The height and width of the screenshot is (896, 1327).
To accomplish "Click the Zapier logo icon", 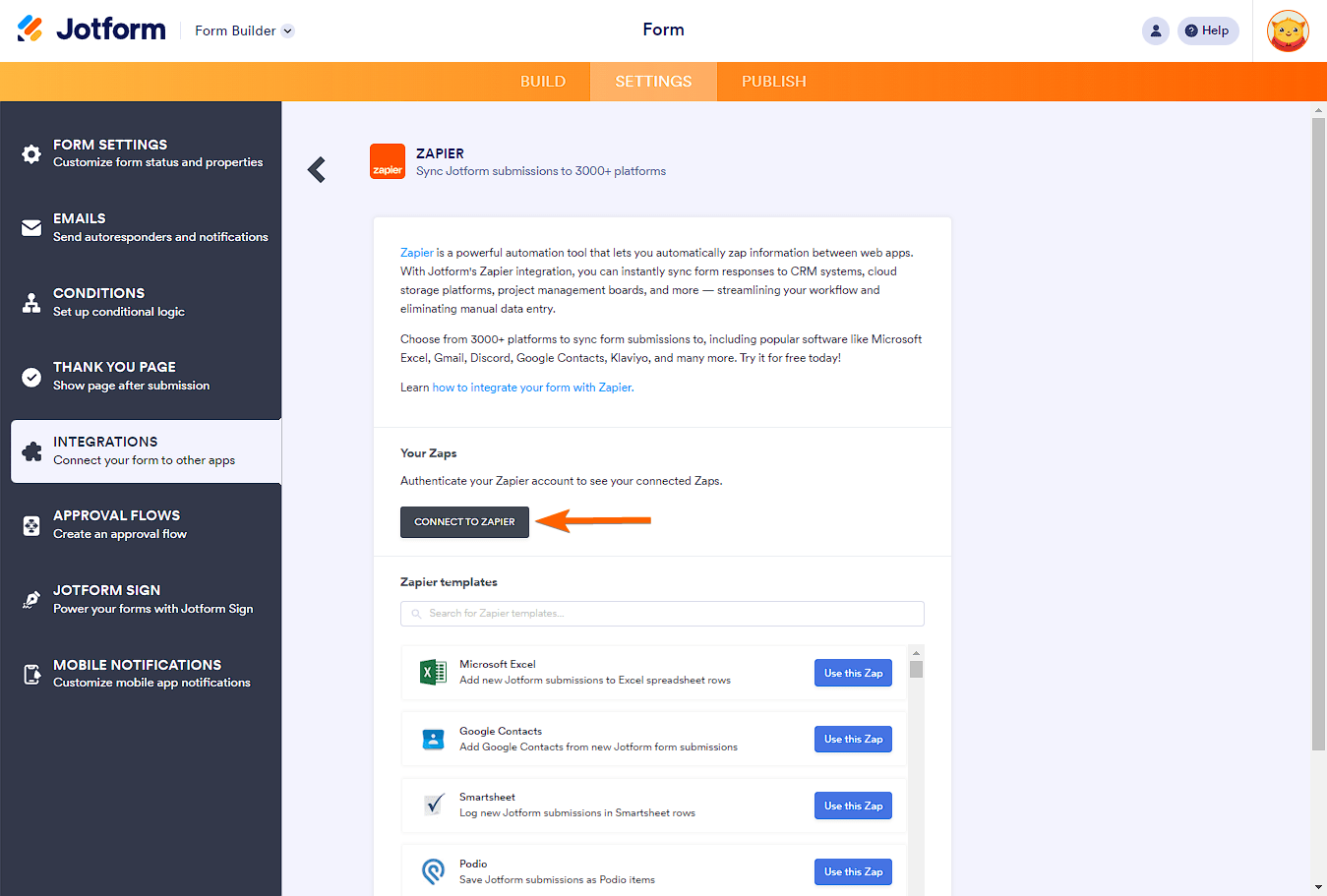I will [x=388, y=161].
